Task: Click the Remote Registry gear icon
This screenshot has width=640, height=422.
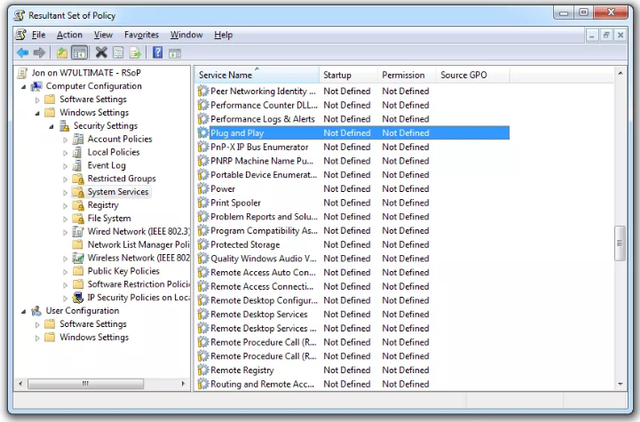Action: [x=203, y=370]
